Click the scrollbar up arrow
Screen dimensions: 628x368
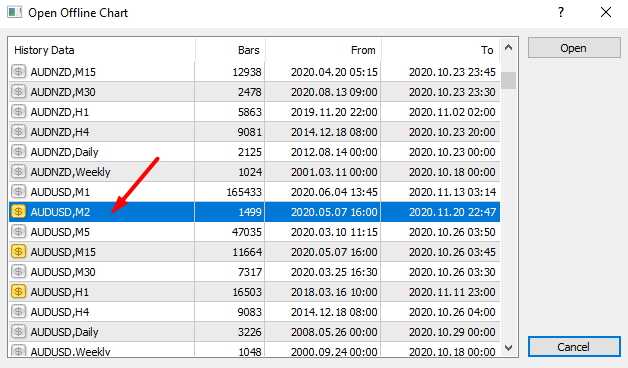509,48
